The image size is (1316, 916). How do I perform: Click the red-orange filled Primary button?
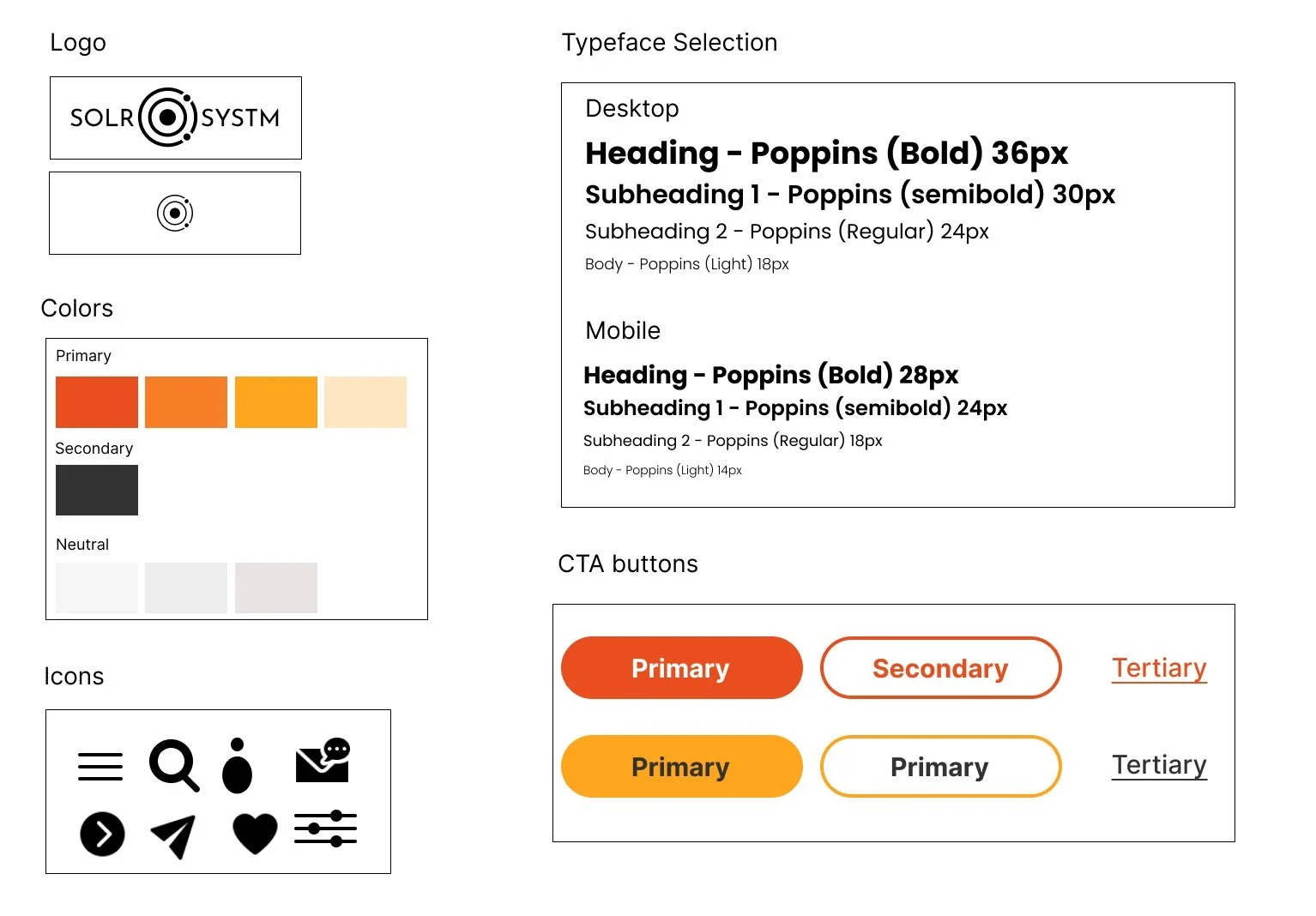681,668
